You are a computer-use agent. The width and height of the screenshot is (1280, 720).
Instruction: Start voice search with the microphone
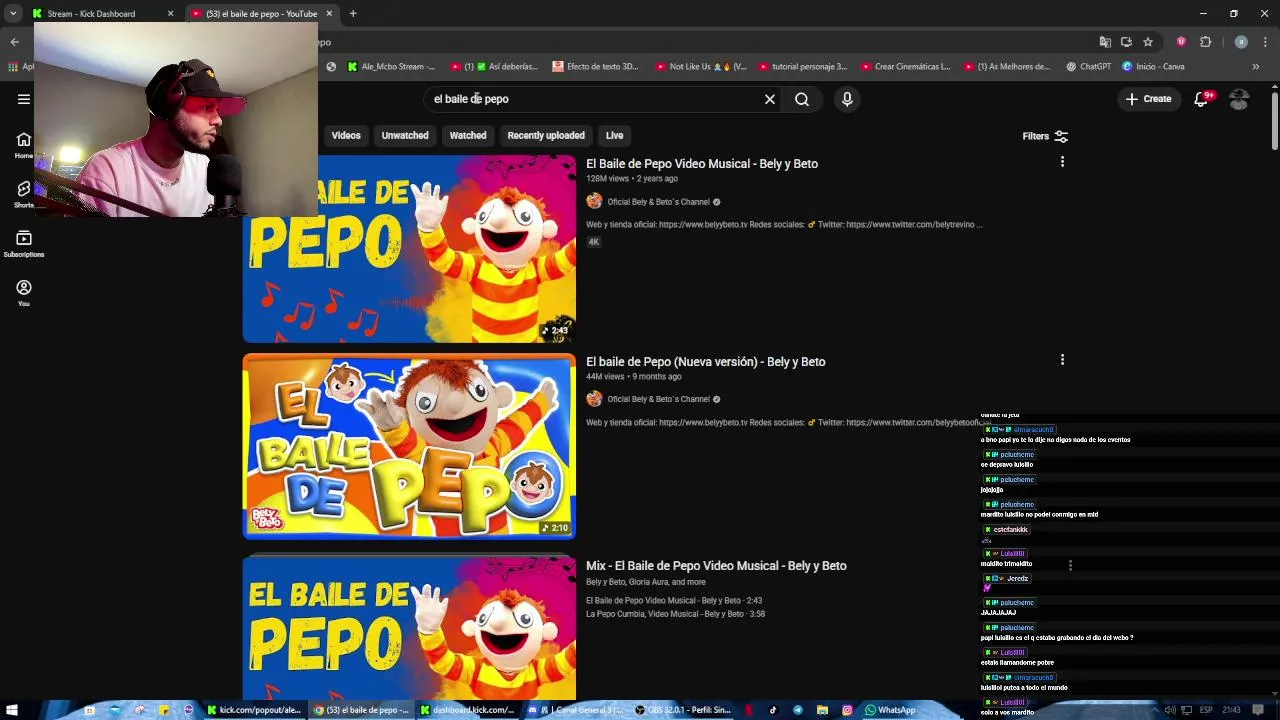coord(847,99)
